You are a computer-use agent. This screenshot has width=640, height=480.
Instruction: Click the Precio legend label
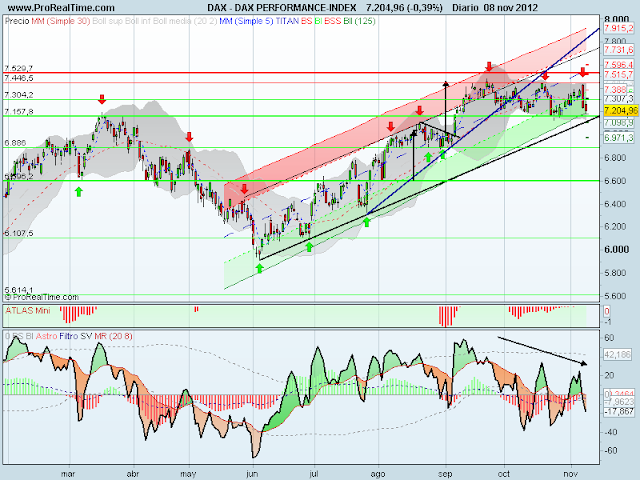tap(17, 21)
